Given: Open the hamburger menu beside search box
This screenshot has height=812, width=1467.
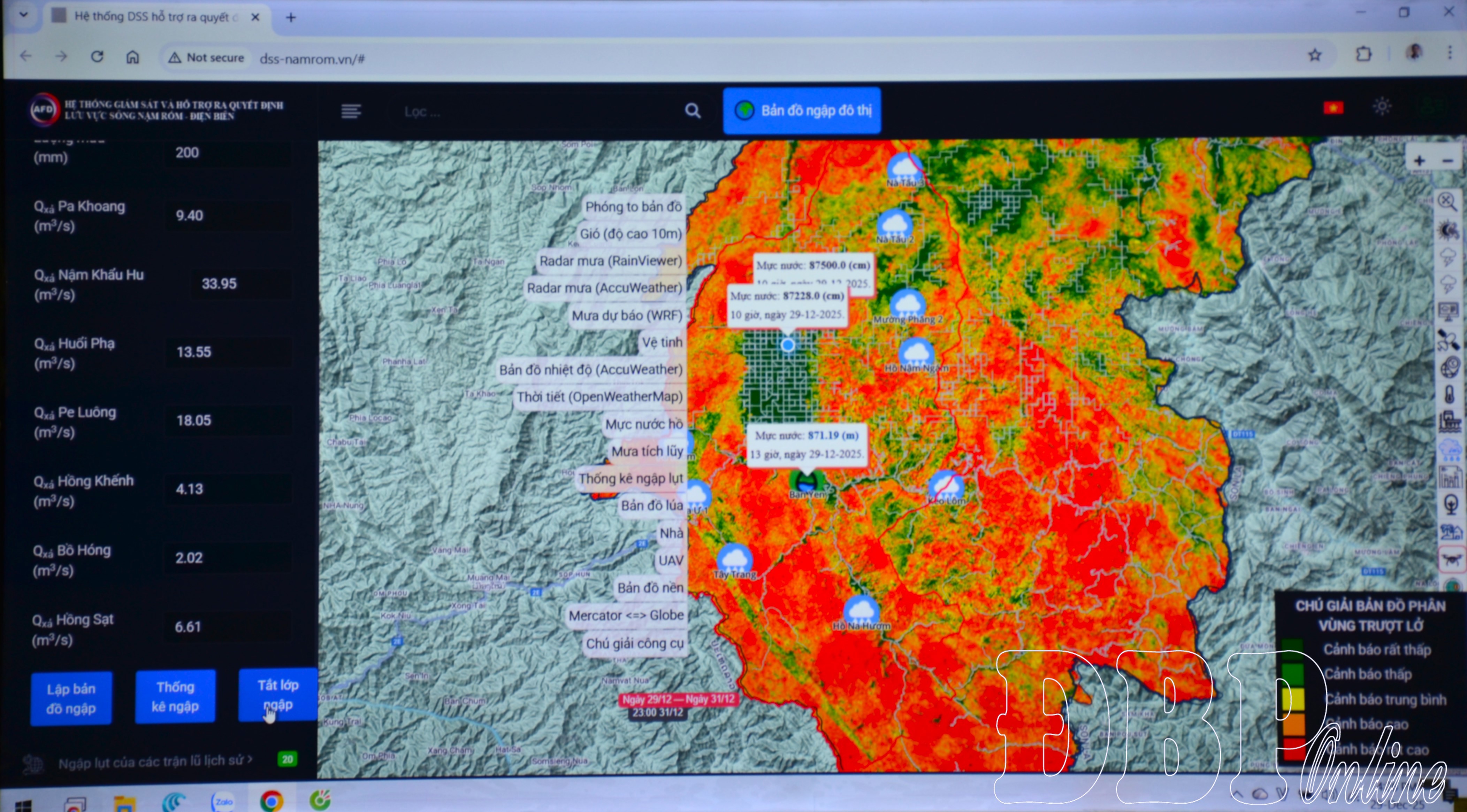Looking at the screenshot, I should click(351, 111).
